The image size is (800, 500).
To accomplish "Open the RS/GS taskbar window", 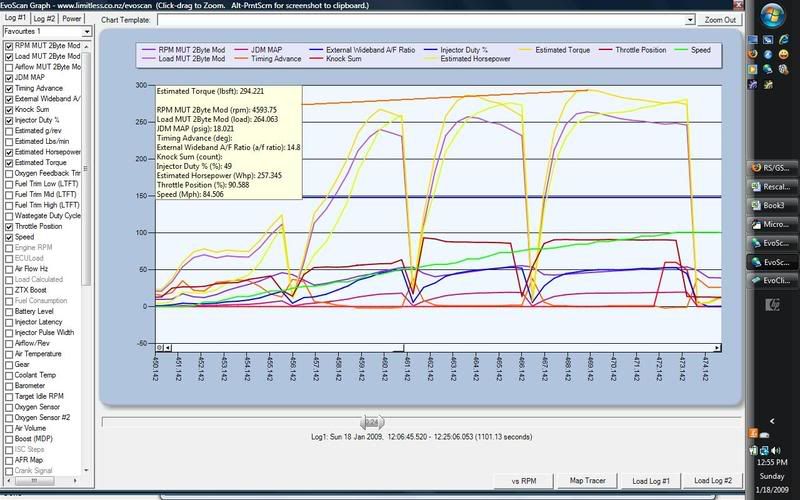I will (772, 166).
